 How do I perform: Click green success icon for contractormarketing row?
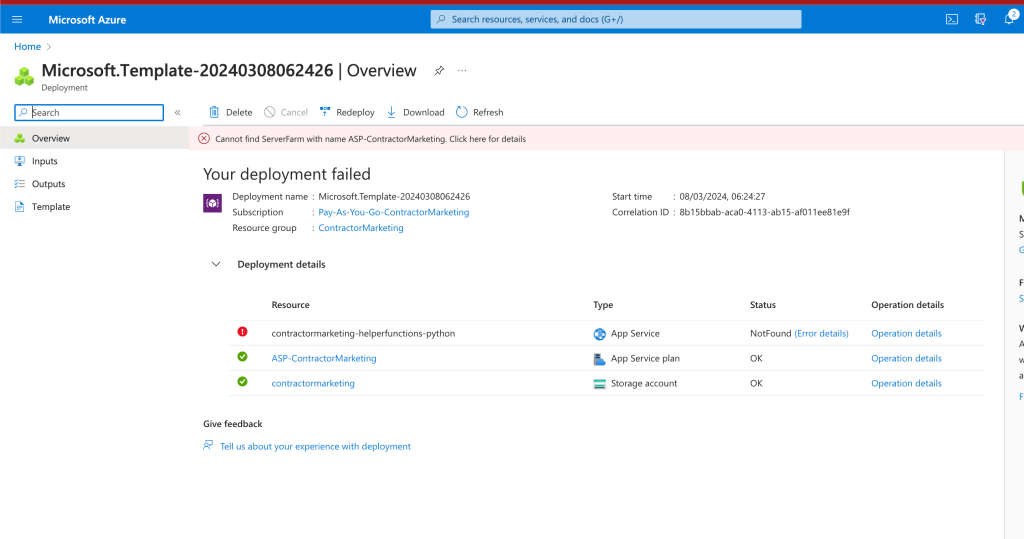(x=242, y=382)
